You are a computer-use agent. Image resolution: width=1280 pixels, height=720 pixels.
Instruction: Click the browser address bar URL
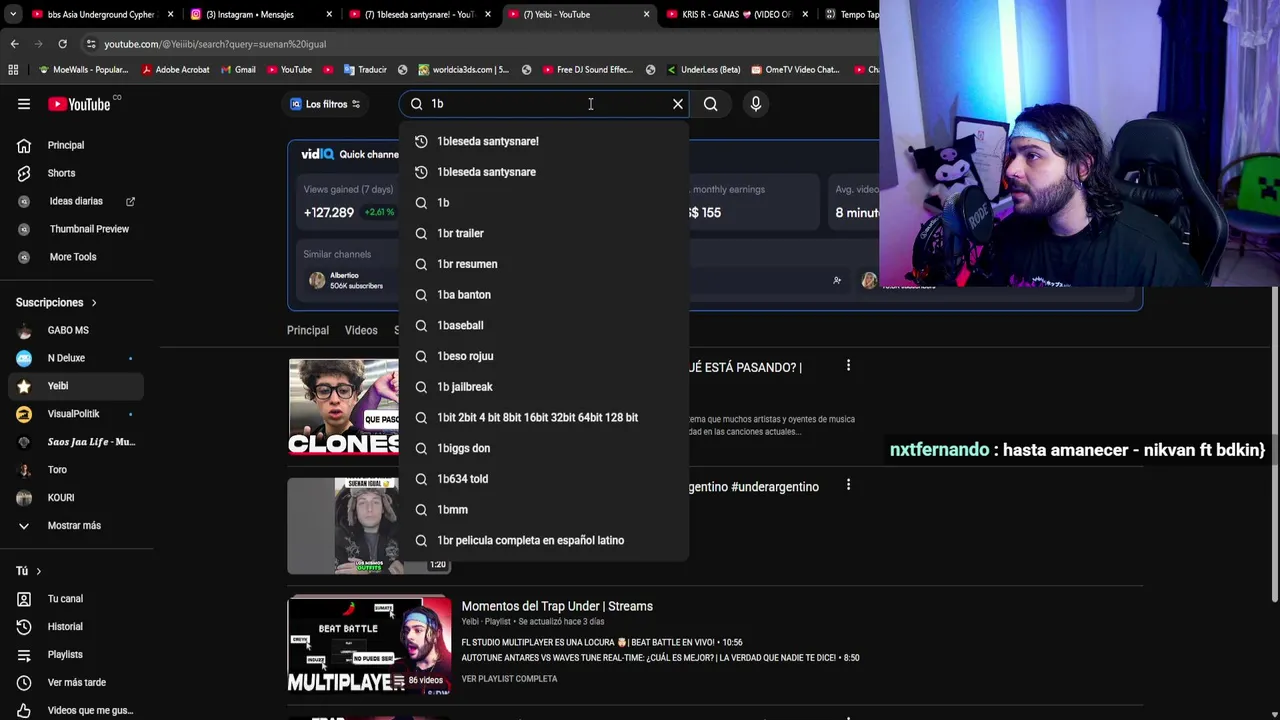tap(215, 44)
